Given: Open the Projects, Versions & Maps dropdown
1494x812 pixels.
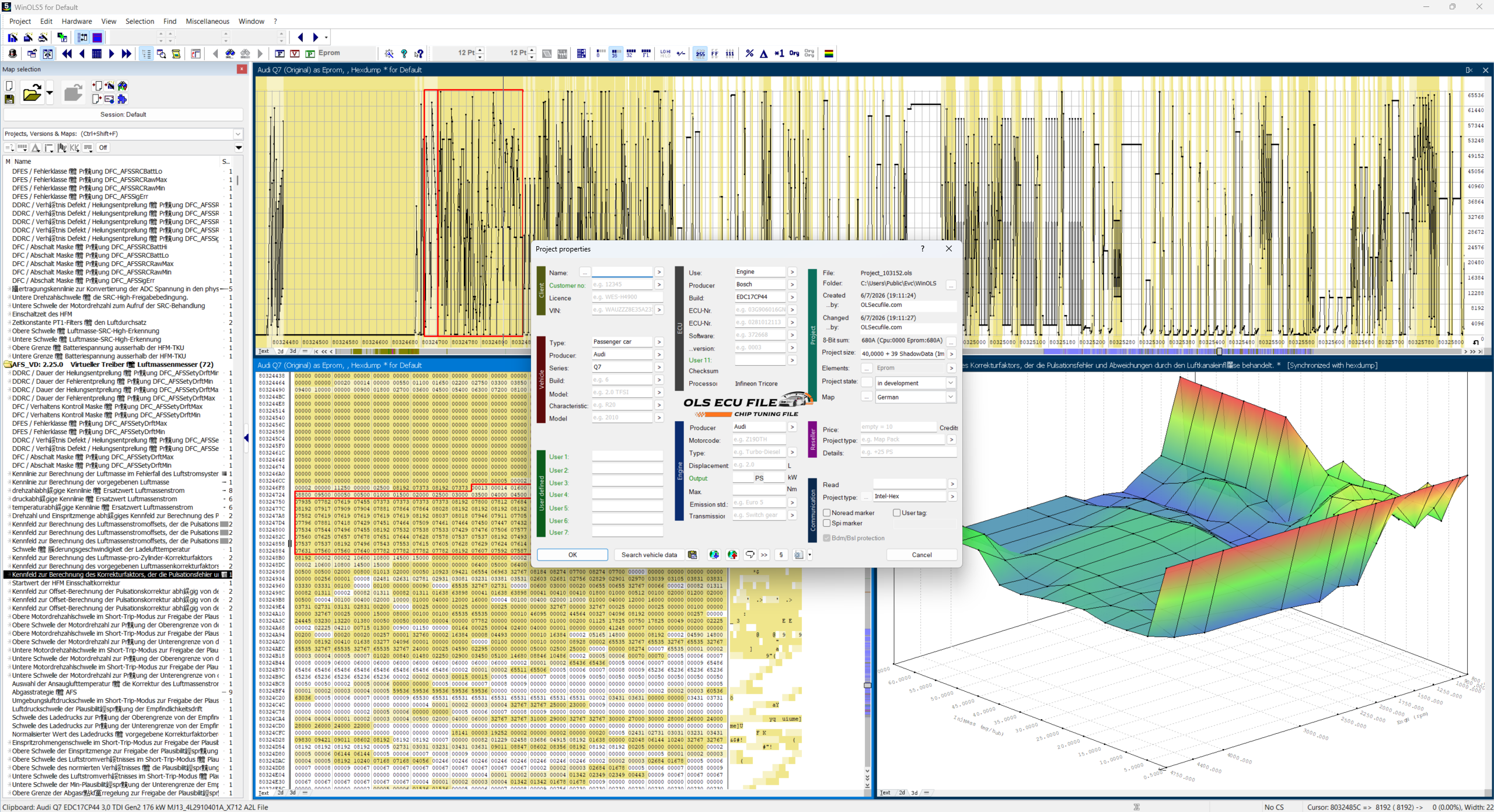Looking at the screenshot, I should [238, 134].
